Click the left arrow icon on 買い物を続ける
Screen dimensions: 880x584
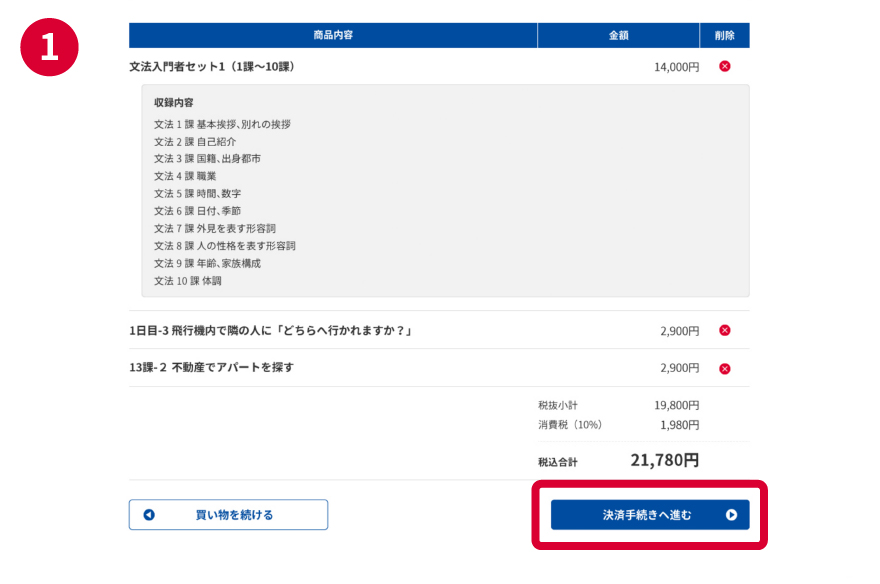click(149, 515)
